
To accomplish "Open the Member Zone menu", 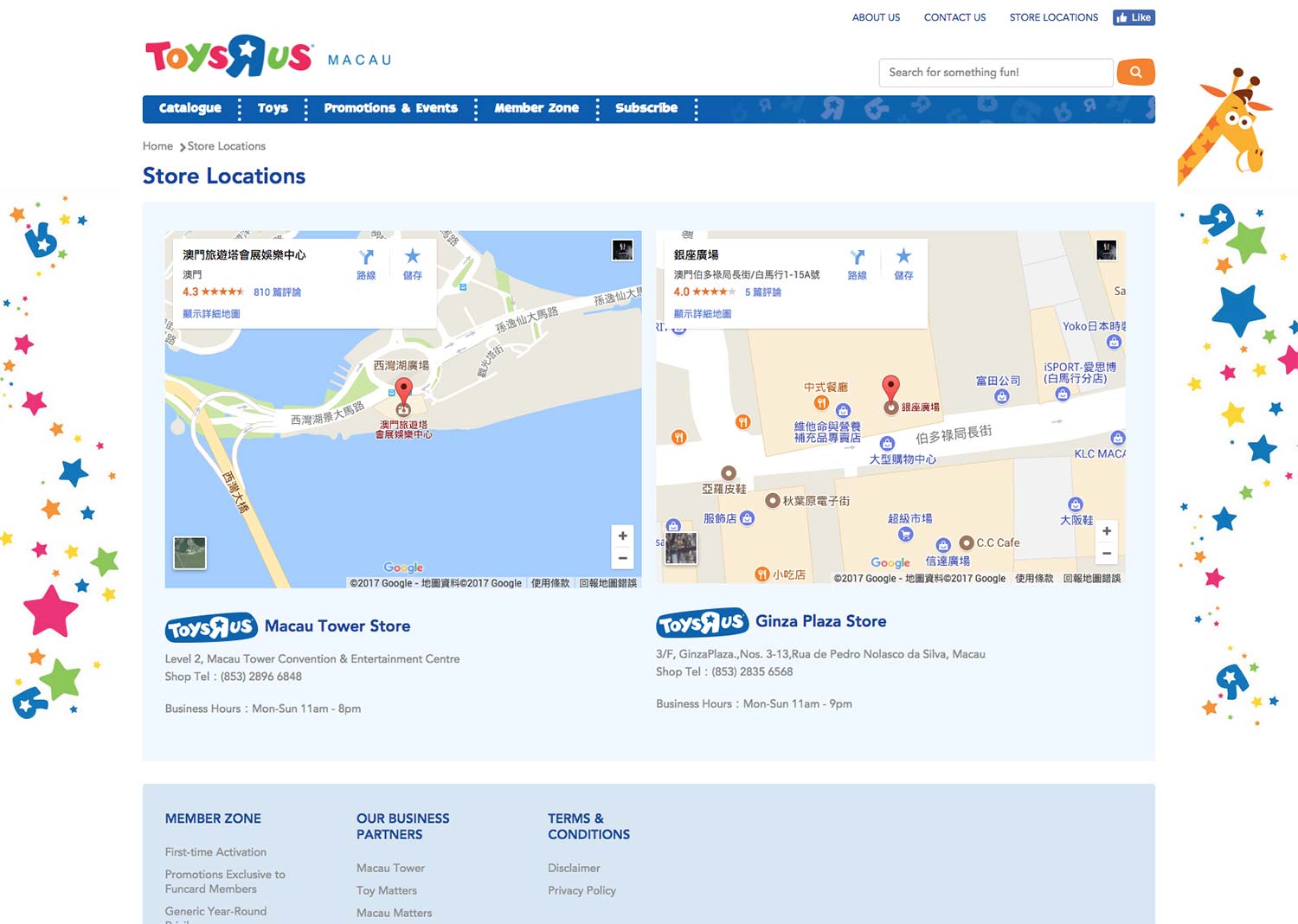I will (x=537, y=108).
